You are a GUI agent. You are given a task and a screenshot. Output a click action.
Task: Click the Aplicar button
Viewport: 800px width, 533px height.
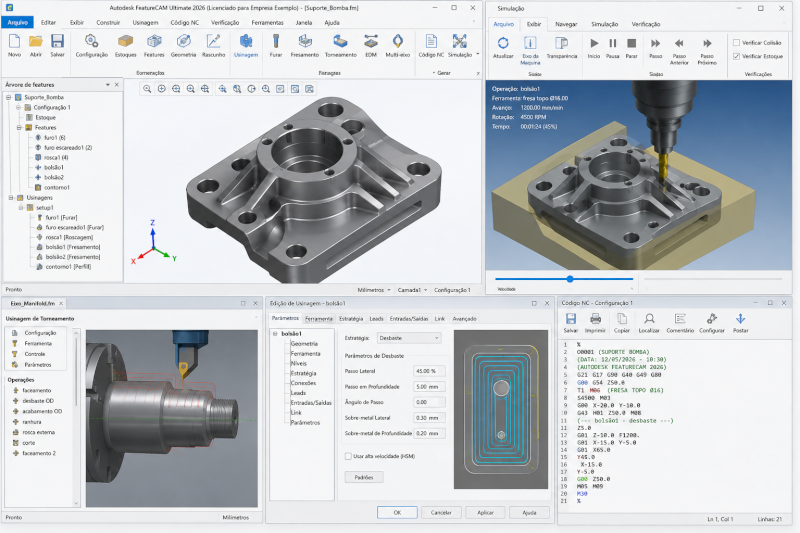point(485,513)
